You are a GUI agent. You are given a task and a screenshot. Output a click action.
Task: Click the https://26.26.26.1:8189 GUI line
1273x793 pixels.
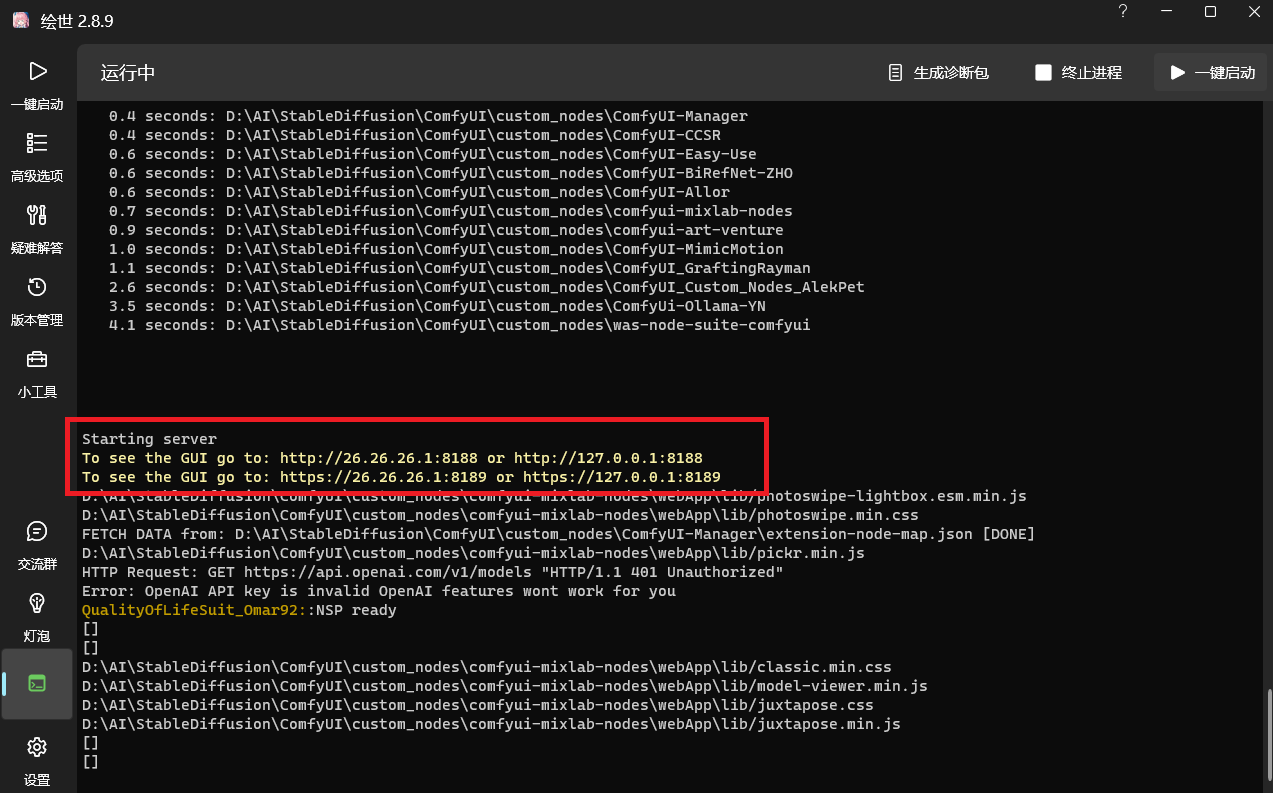pos(401,477)
